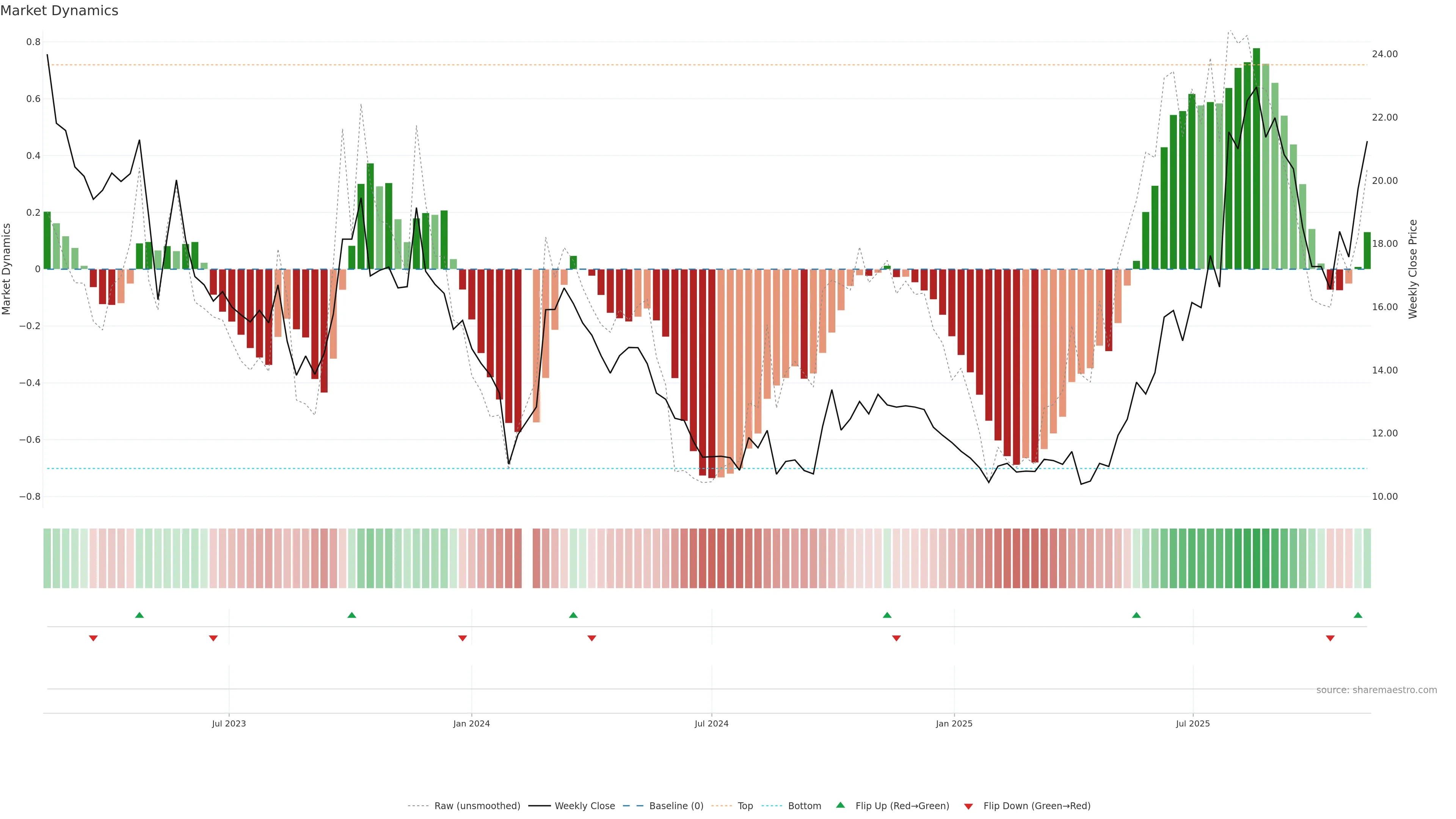Click the red Flip Down triangle in legend

pos(968,806)
